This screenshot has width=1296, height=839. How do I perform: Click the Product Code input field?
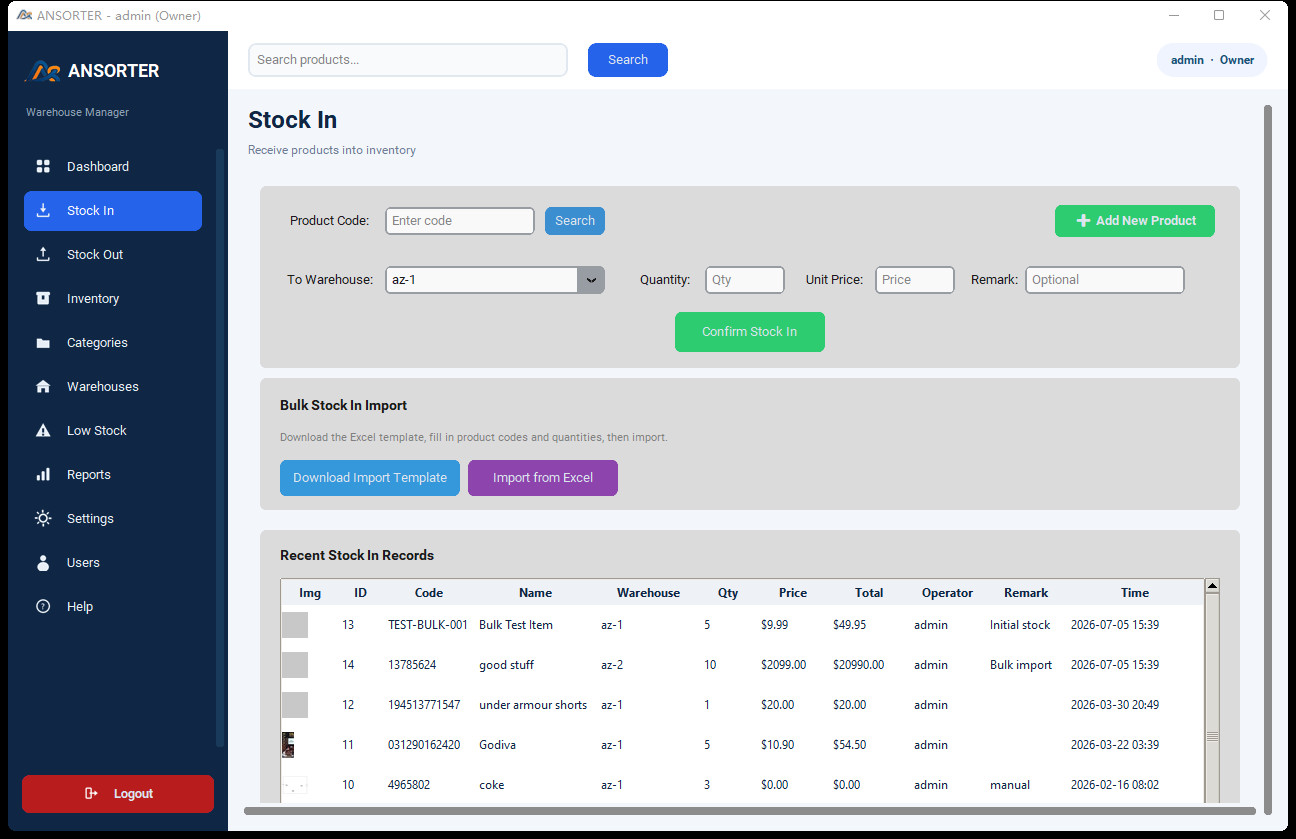click(x=460, y=221)
